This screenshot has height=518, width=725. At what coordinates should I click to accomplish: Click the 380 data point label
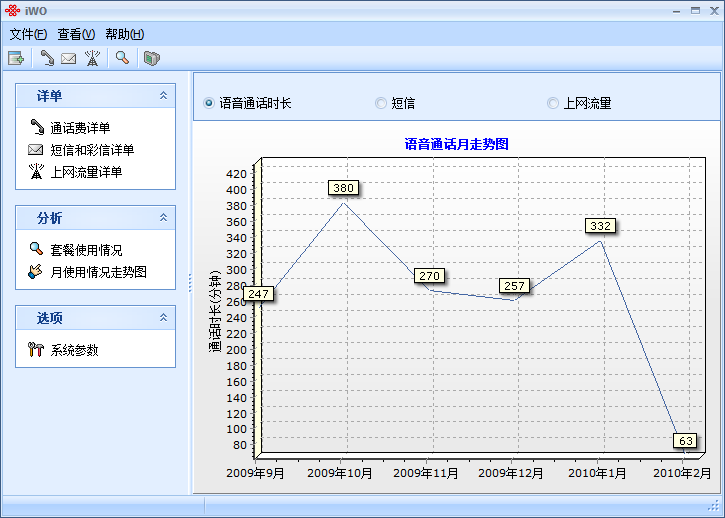[x=343, y=188]
